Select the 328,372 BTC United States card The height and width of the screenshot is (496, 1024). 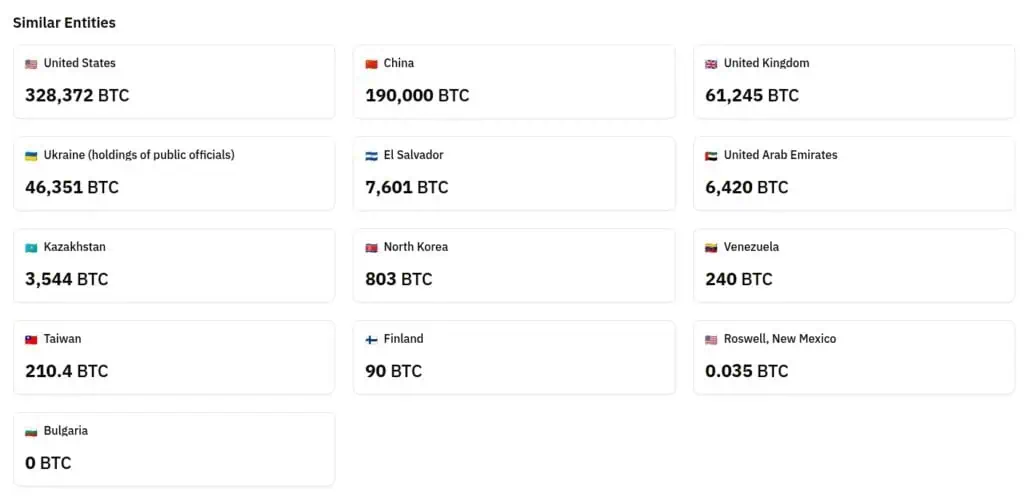(x=174, y=82)
